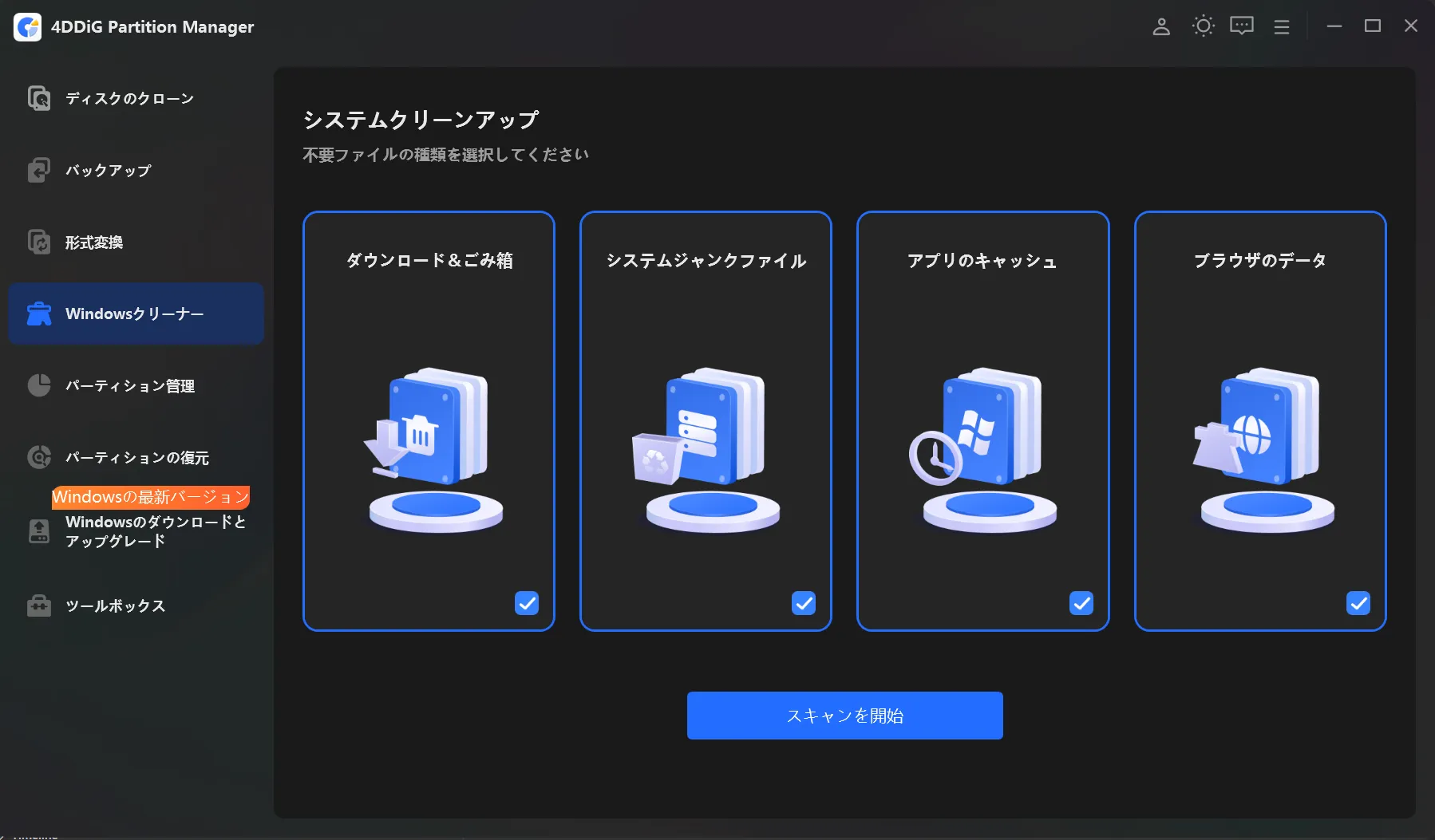
Task: Open the hamburger menu icon
Action: (x=1282, y=27)
